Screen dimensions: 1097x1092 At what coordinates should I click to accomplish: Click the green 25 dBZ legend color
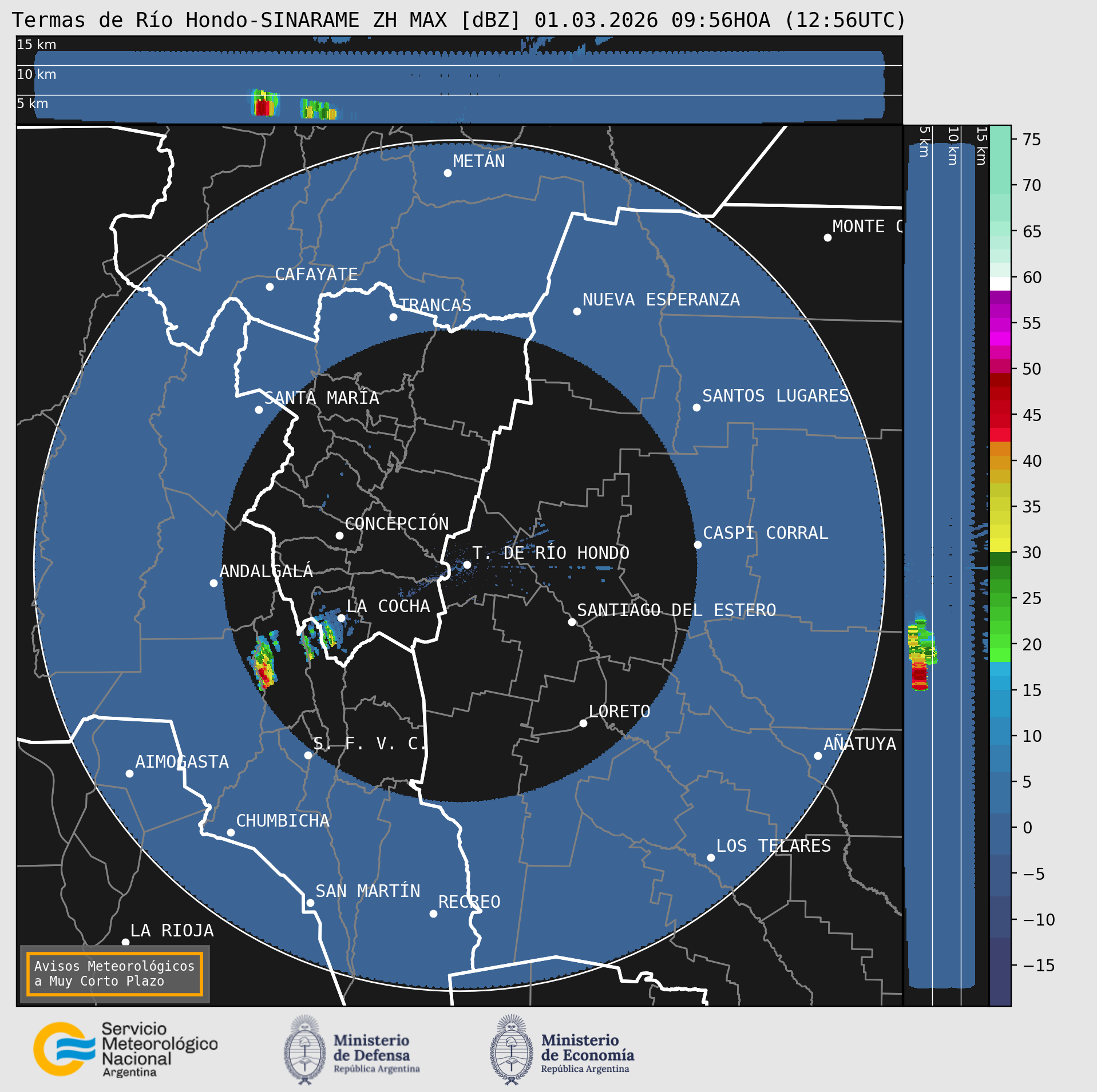click(1000, 598)
